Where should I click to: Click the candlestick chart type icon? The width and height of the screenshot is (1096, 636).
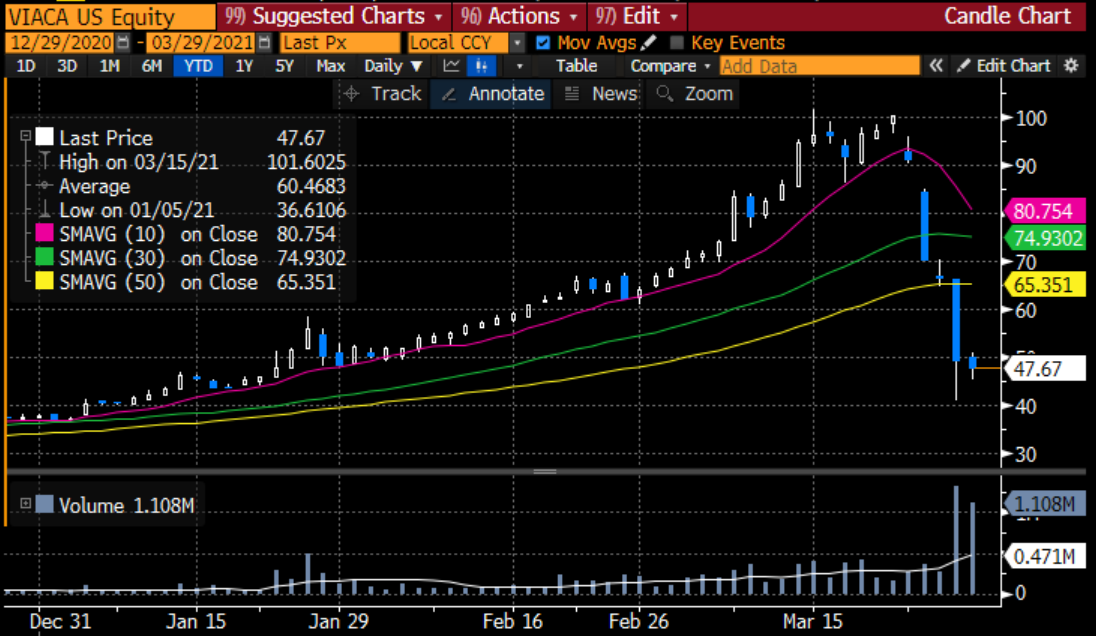(482, 65)
